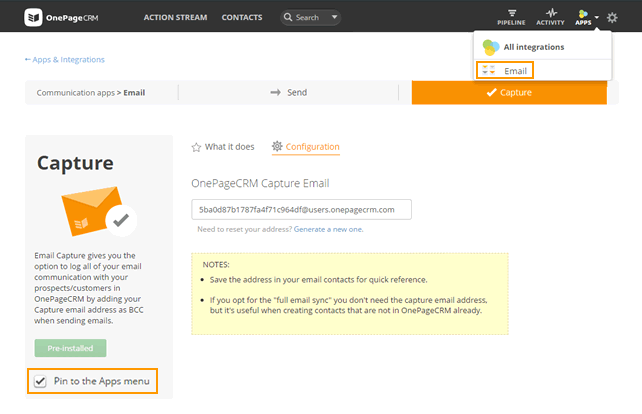
Task: Open the settings gear icon
Action: 612,18
